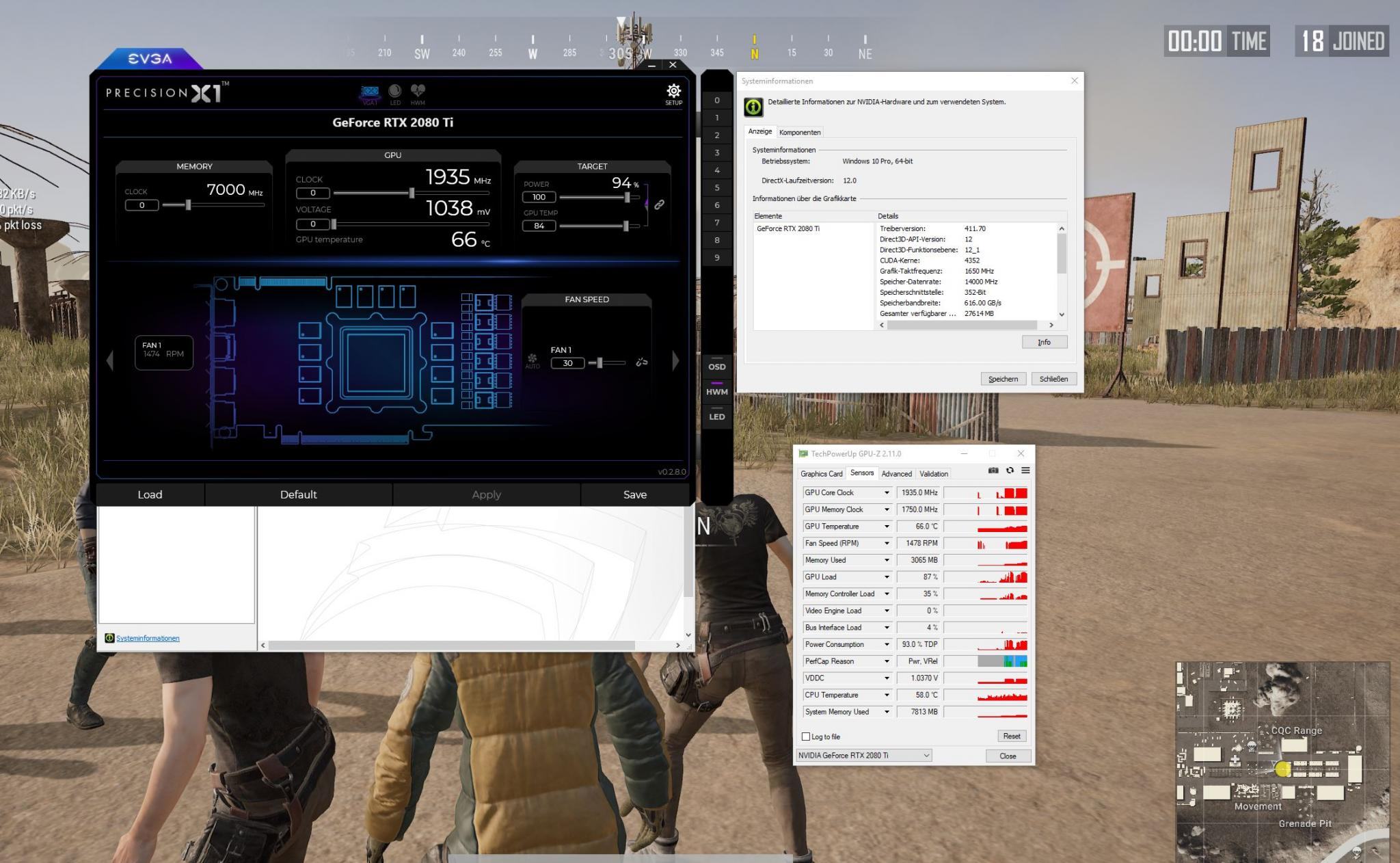Open the NVIDIA GeForce RTX 2080 Ti device selector
Image resolution: width=1400 pixels, height=863 pixels.
coord(864,756)
